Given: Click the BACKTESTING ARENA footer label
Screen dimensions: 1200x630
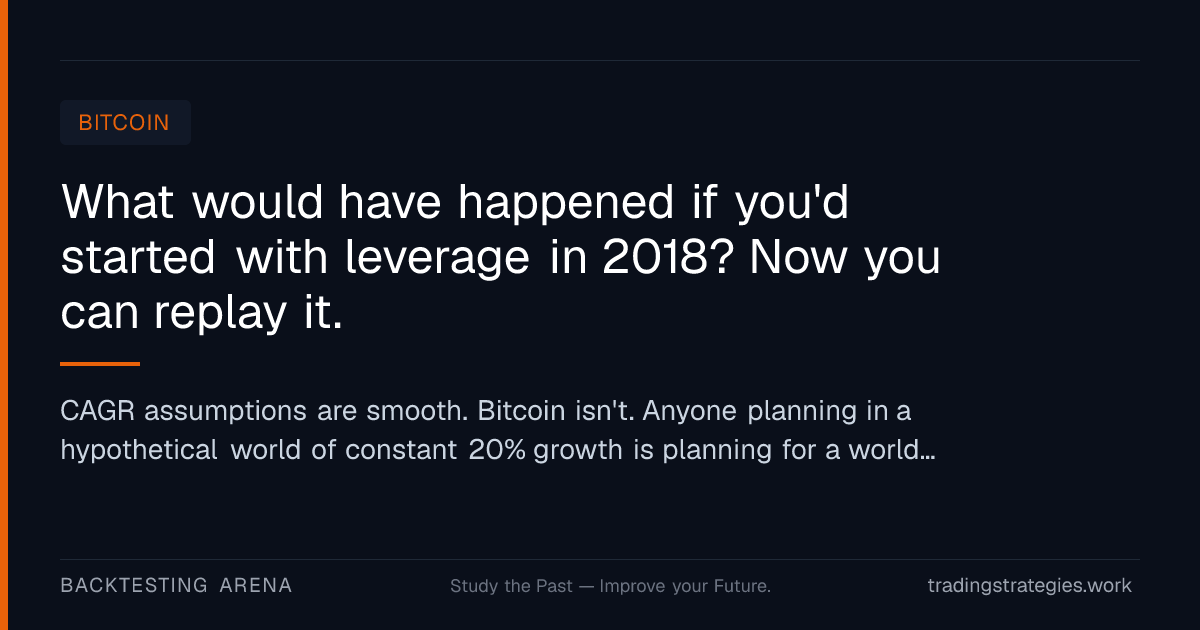Looking at the screenshot, I should pos(176,586).
